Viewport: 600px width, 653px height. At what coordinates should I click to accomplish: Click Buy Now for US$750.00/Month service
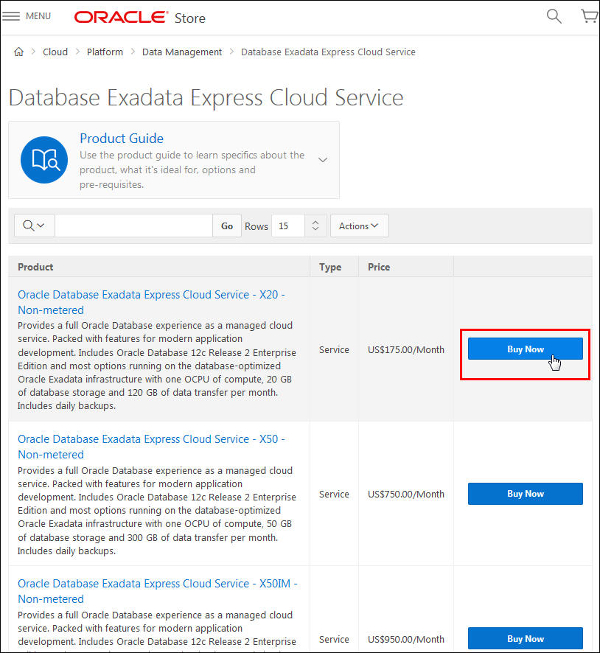(x=525, y=494)
